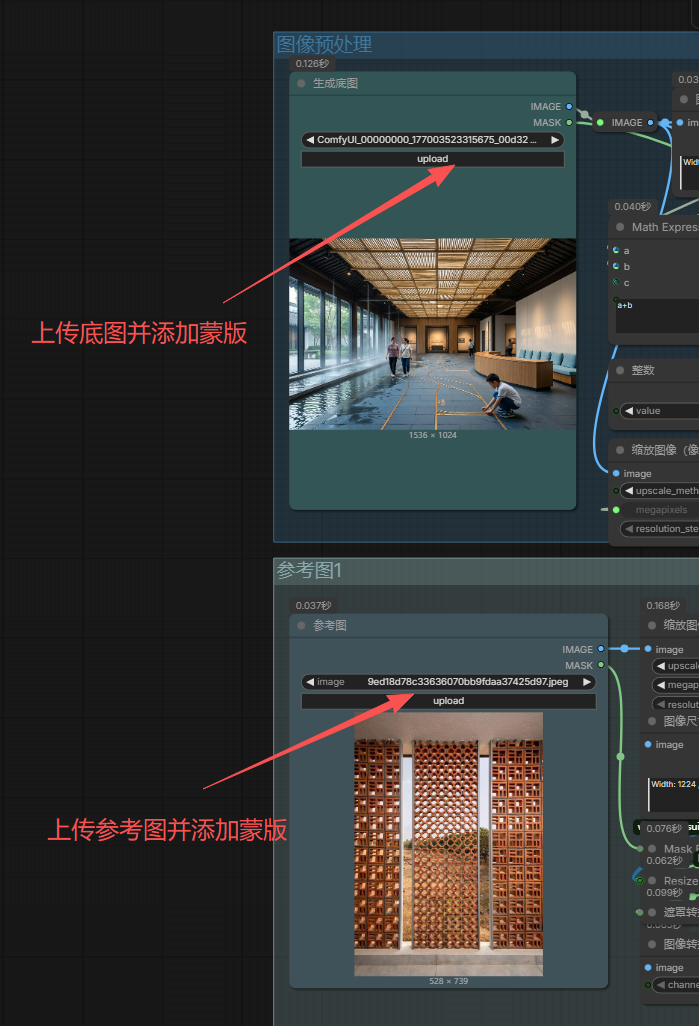Open resolution field in 参考图1 缩放图 node

(x=675, y=705)
